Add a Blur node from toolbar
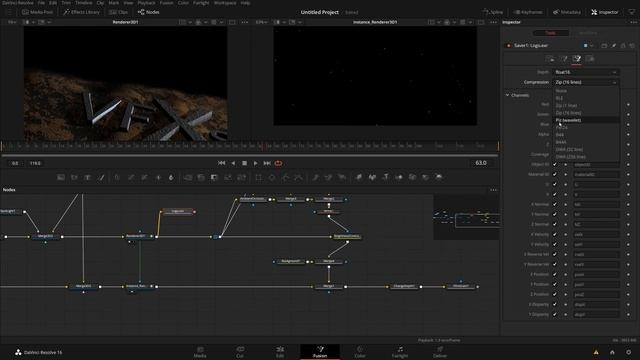The image size is (640, 360). pyautogui.click(x=171, y=177)
